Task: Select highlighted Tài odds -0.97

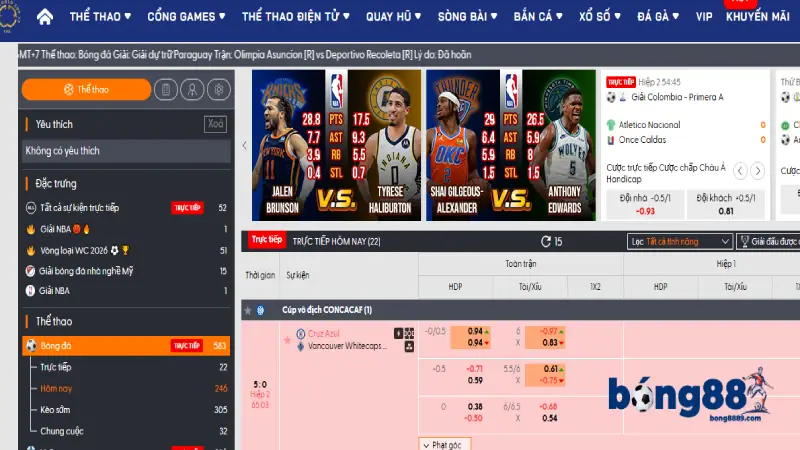Action: point(549,332)
